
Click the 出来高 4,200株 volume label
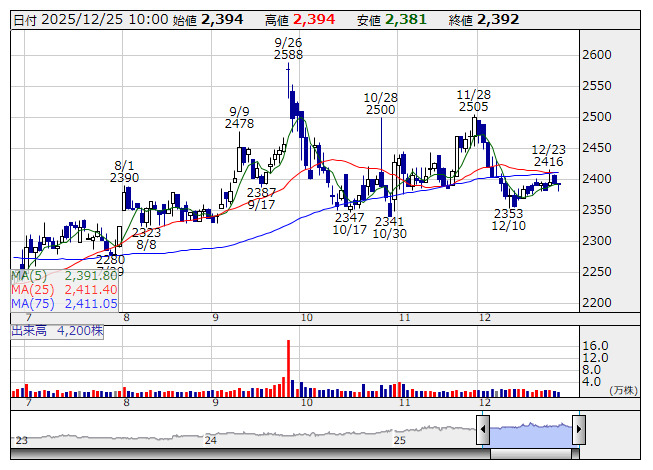pyautogui.click(x=57, y=331)
